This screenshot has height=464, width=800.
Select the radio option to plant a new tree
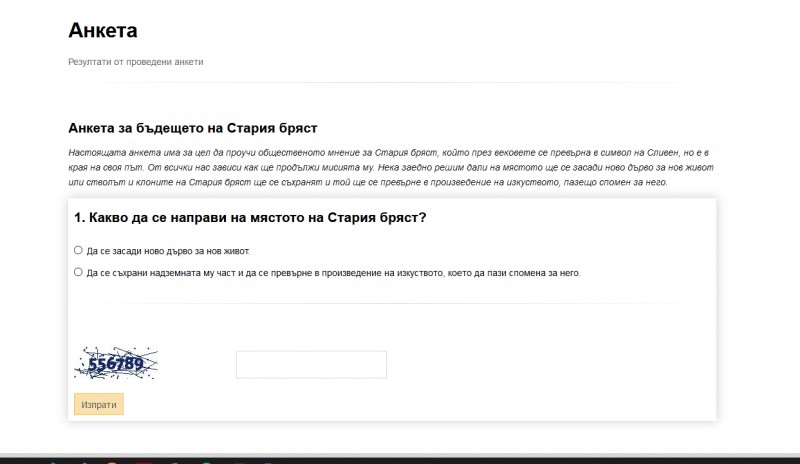point(78,250)
